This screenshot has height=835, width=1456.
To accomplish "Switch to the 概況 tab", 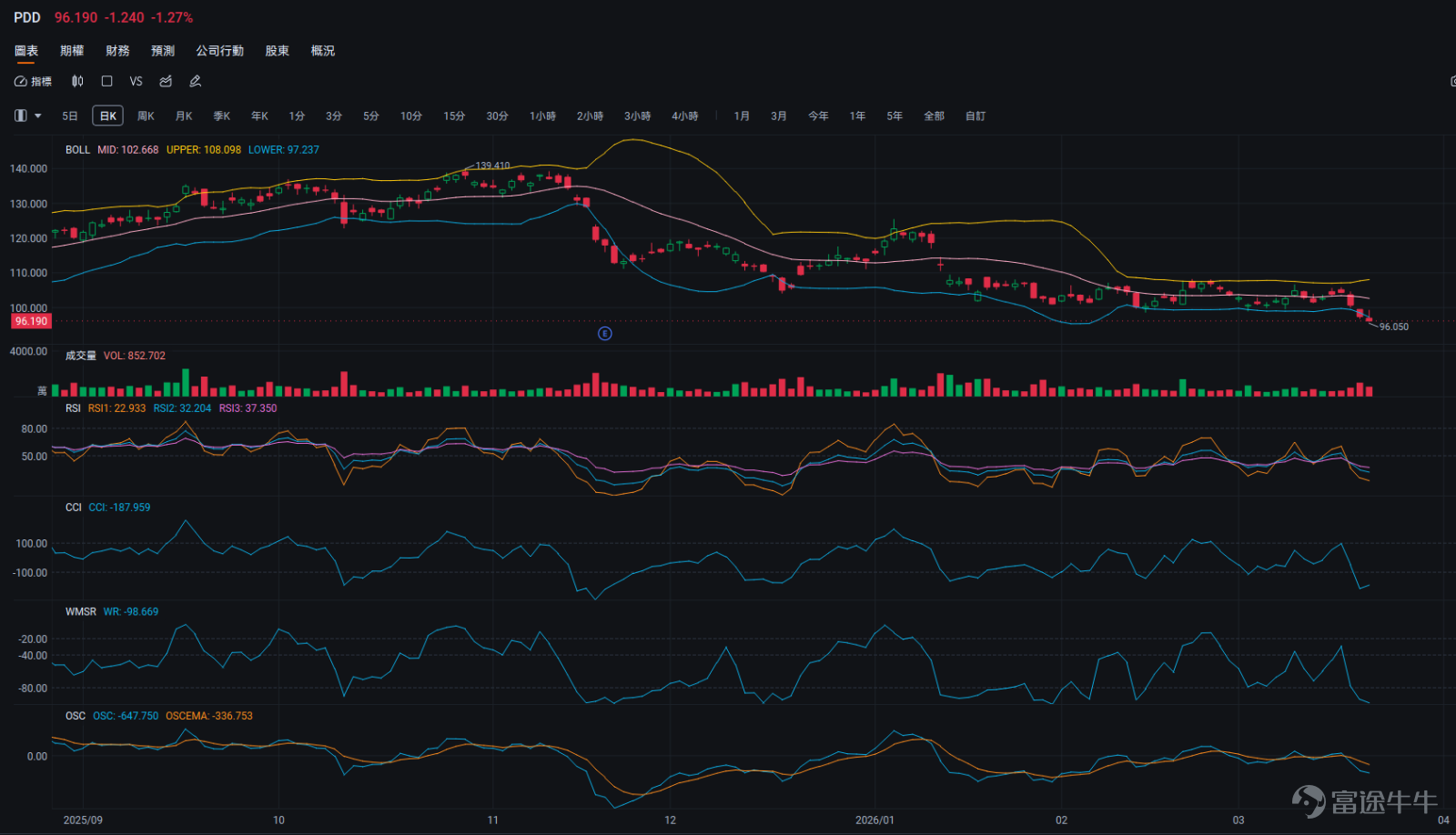I will (x=322, y=51).
